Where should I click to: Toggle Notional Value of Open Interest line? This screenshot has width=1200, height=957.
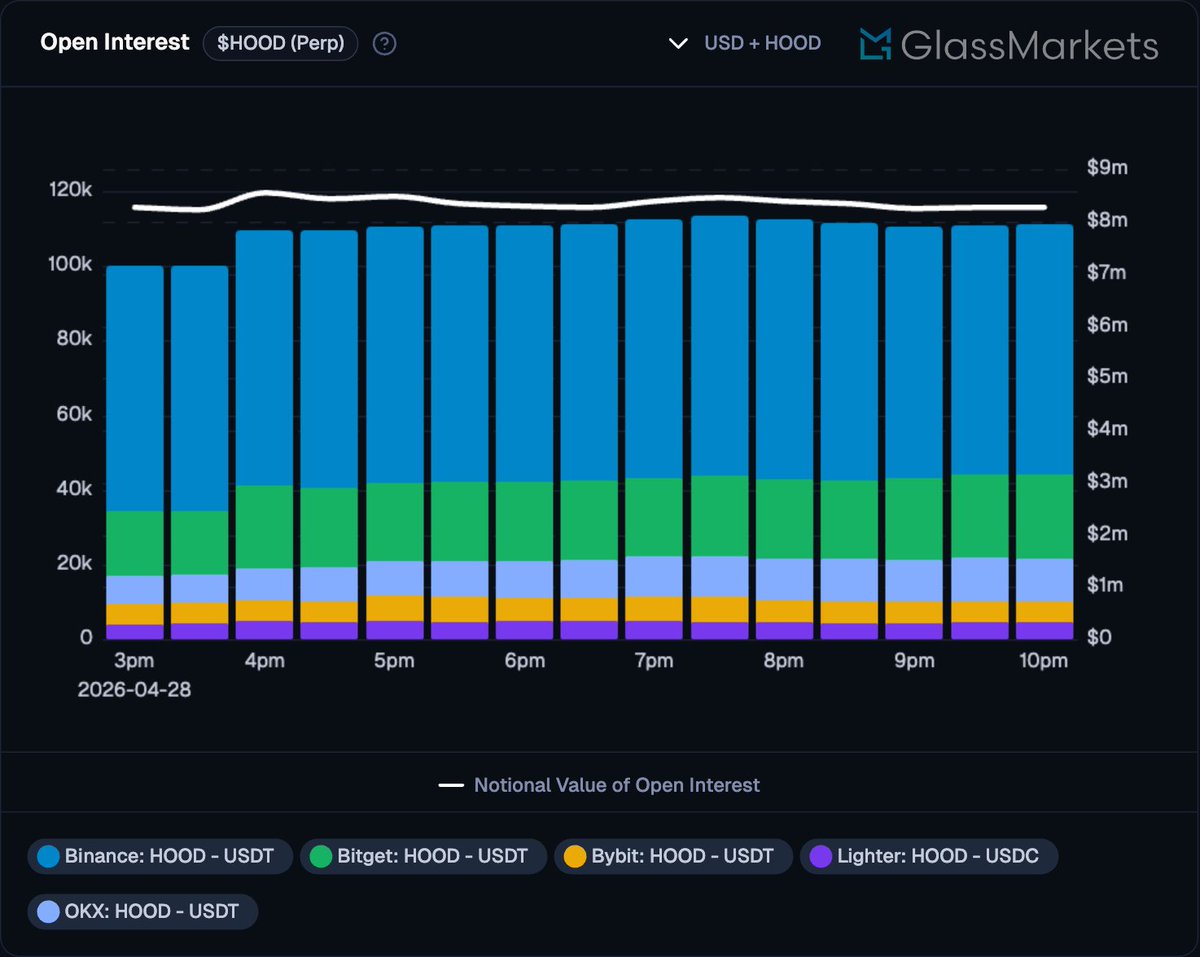pyautogui.click(x=599, y=785)
